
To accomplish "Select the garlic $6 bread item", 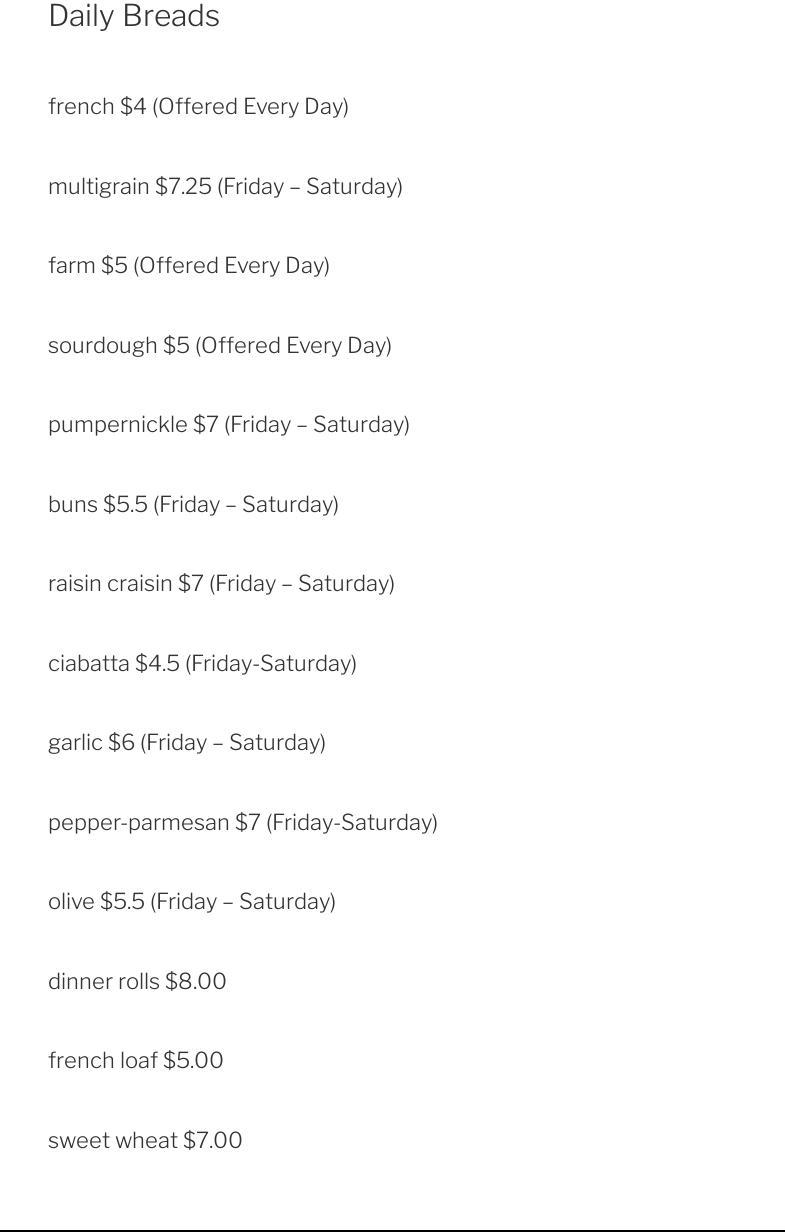I will tap(187, 742).
